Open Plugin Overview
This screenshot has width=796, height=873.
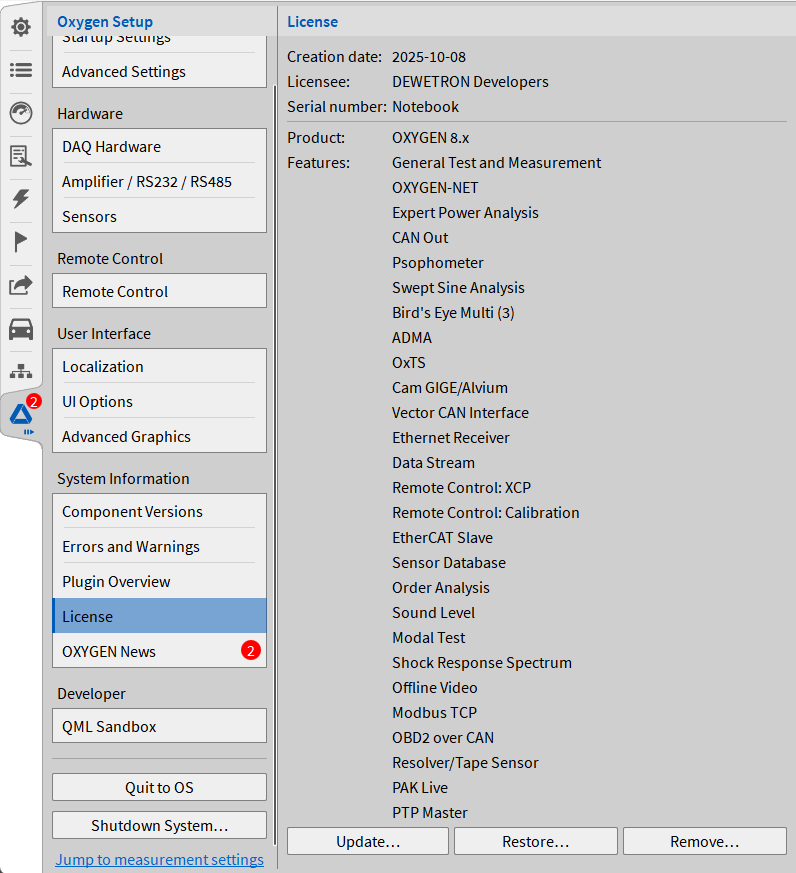tap(159, 581)
